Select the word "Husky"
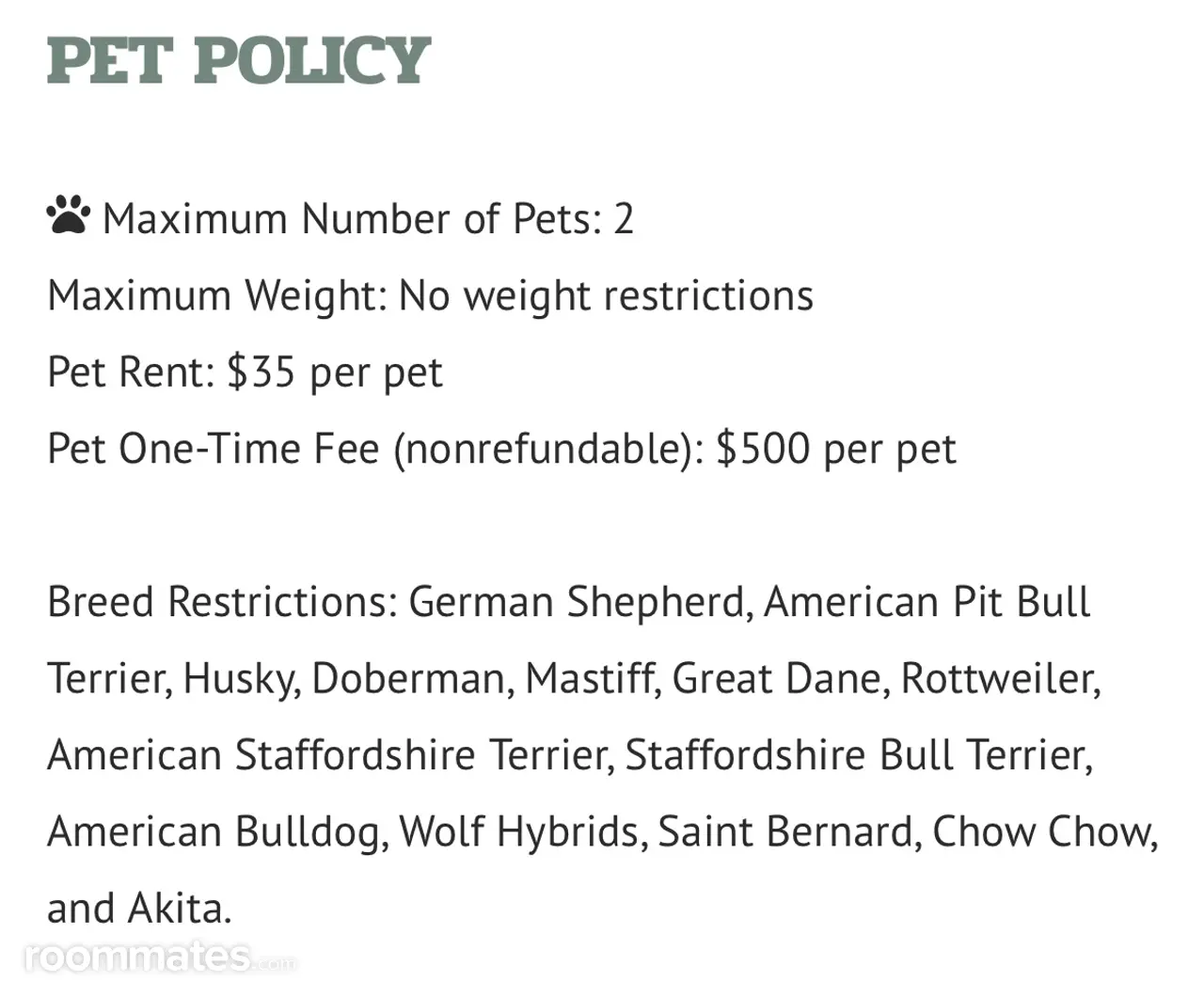The width and height of the screenshot is (1204, 997). [241, 679]
